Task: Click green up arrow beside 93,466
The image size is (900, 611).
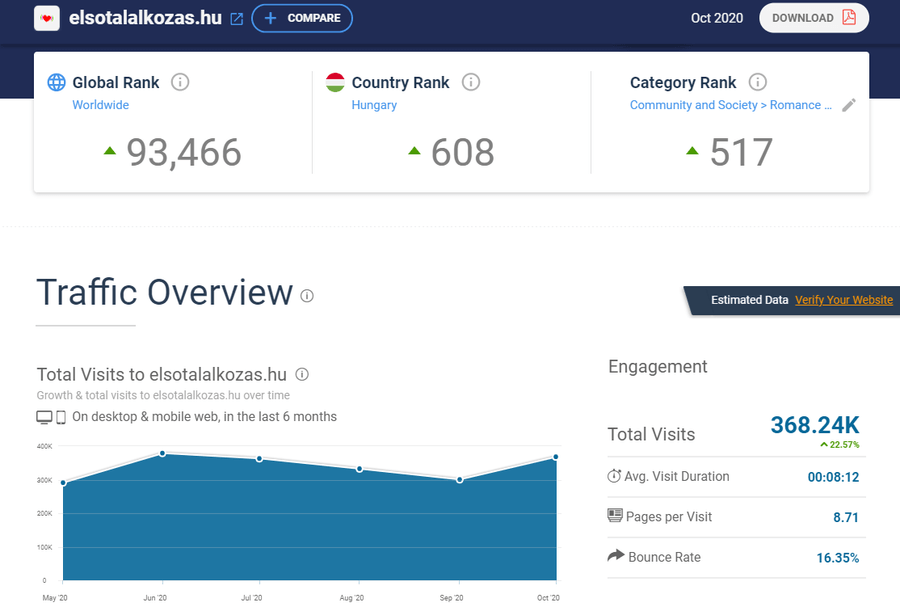Action: 110,151
